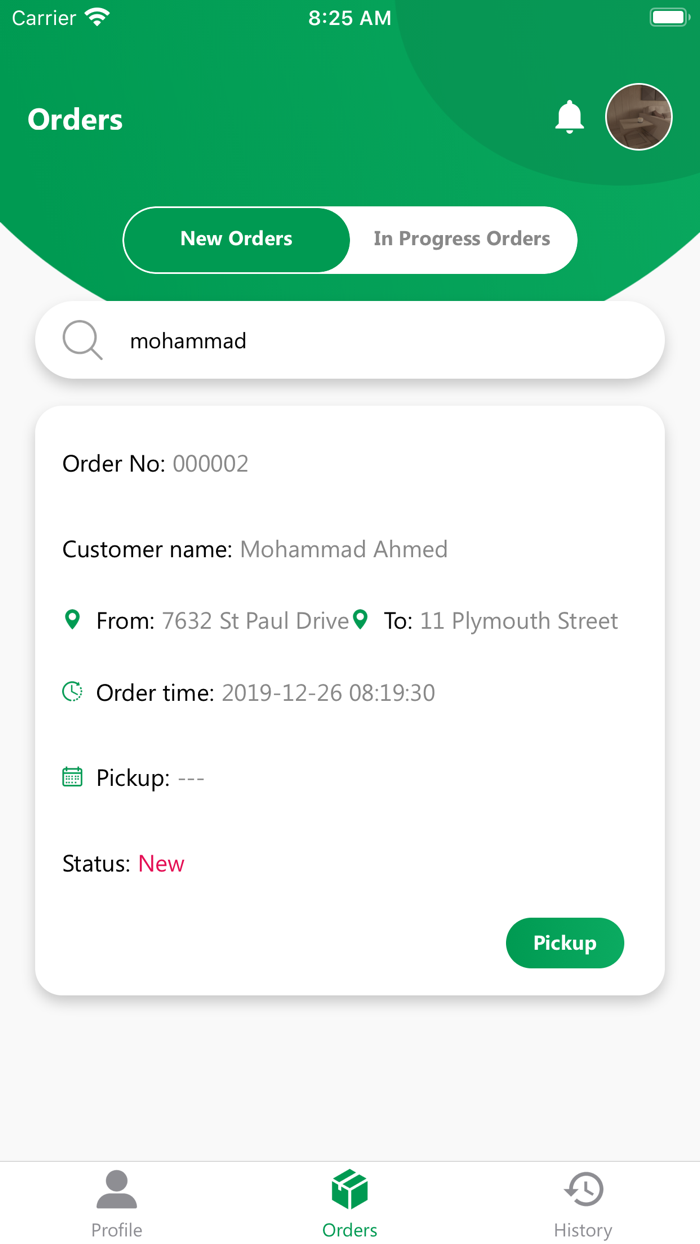Tap the To destination pin icon
This screenshot has width=700, height=1244.
pos(361,620)
